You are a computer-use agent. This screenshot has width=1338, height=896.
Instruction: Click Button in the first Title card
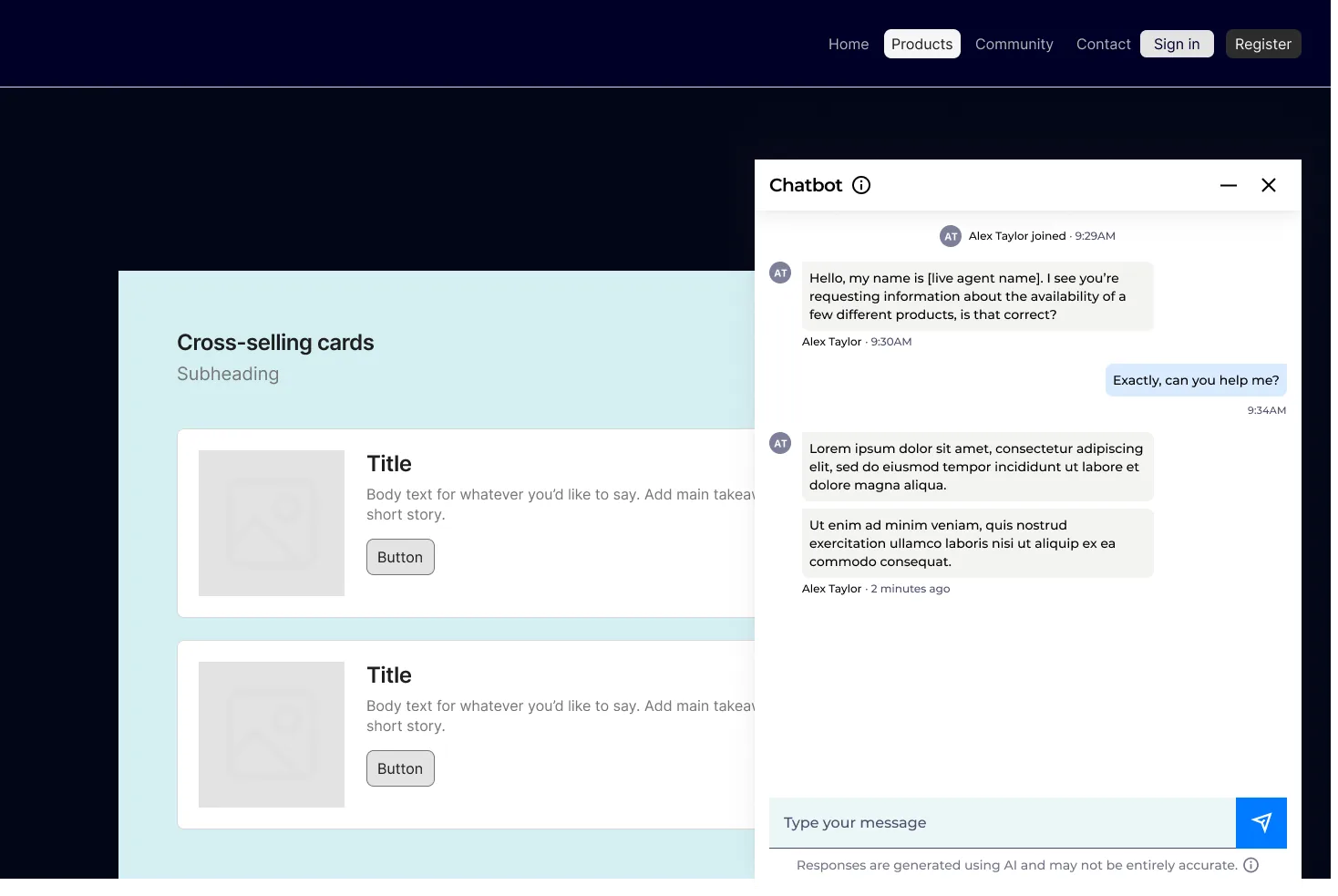[x=400, y=557]
